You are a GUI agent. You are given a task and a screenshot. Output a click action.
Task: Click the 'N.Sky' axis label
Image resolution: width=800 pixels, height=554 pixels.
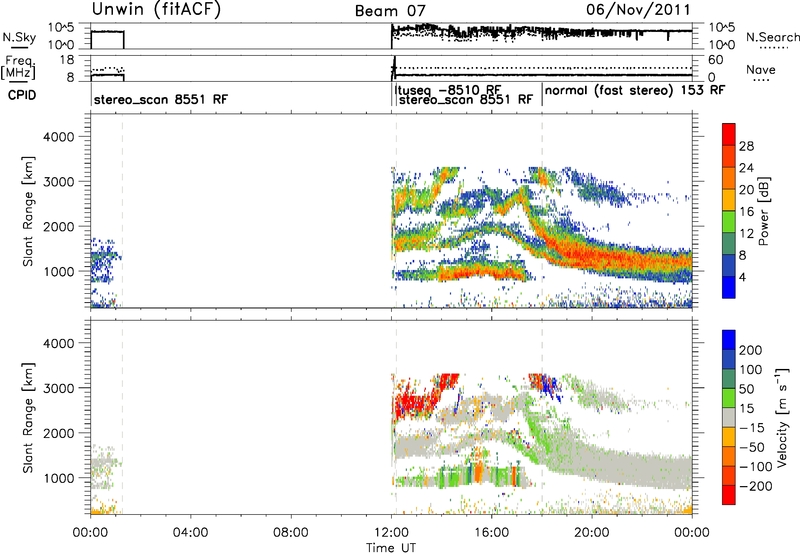(19, 37)
